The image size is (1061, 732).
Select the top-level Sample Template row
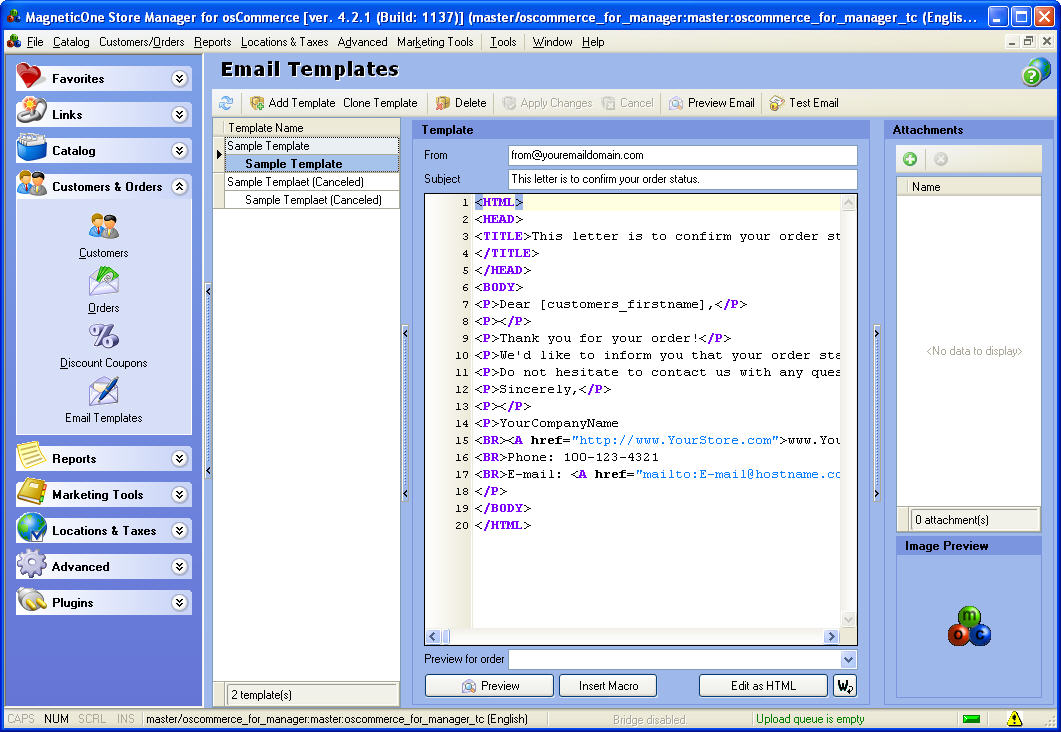point(312,145)
